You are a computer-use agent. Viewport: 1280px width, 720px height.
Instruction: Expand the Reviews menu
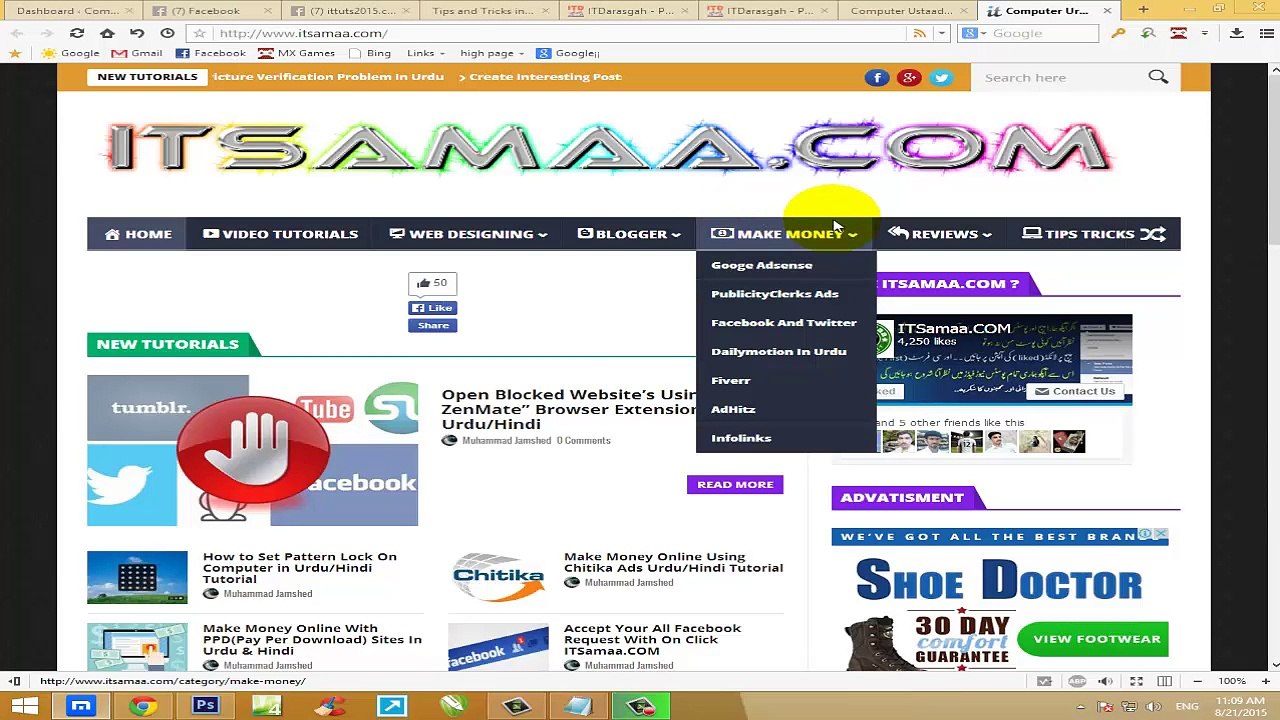click(x=939, y=234)
